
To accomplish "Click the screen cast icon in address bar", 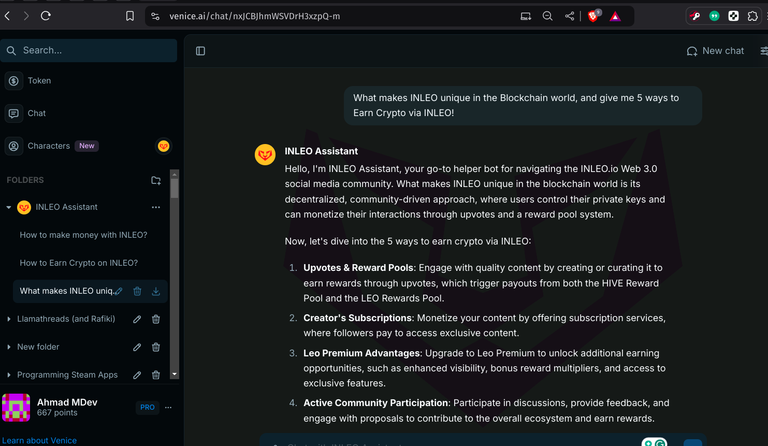I will (526, 16).
